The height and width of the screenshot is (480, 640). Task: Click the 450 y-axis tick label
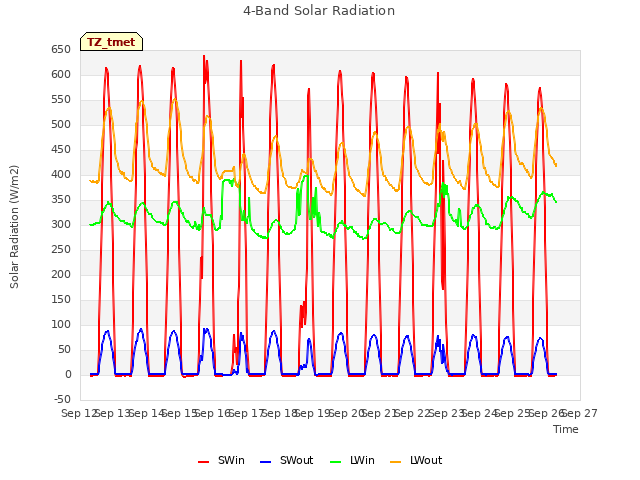coord(61,150)
